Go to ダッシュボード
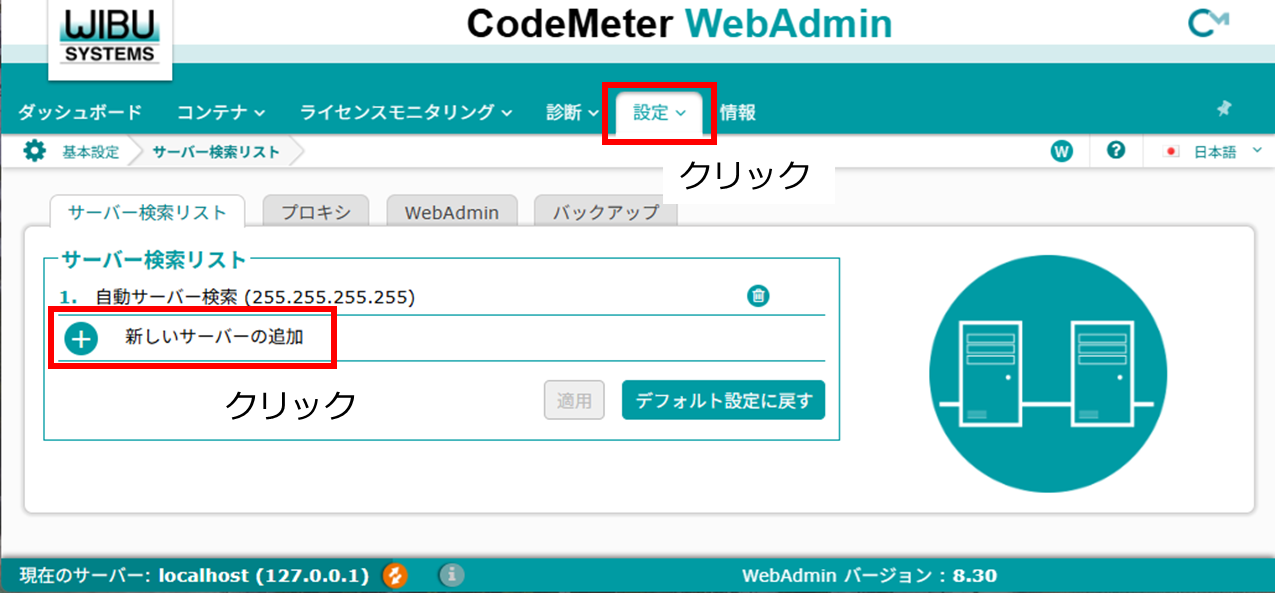The width and height of the screenshot is (1275, 593). click(x=80, y=113)
